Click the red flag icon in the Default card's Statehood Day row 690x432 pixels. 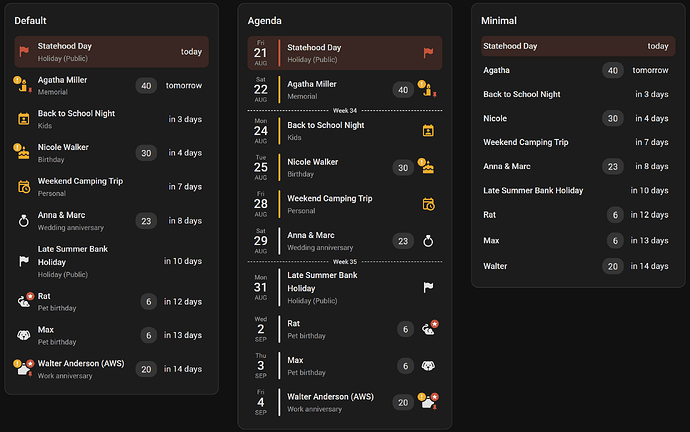click(24, 51)
